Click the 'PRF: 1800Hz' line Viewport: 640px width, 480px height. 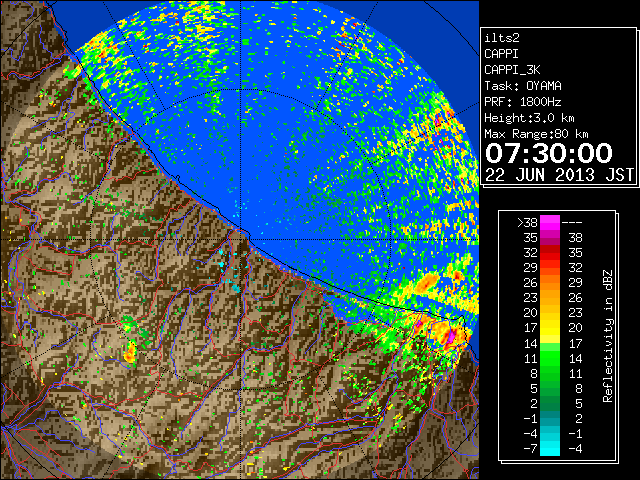point(522,102)
